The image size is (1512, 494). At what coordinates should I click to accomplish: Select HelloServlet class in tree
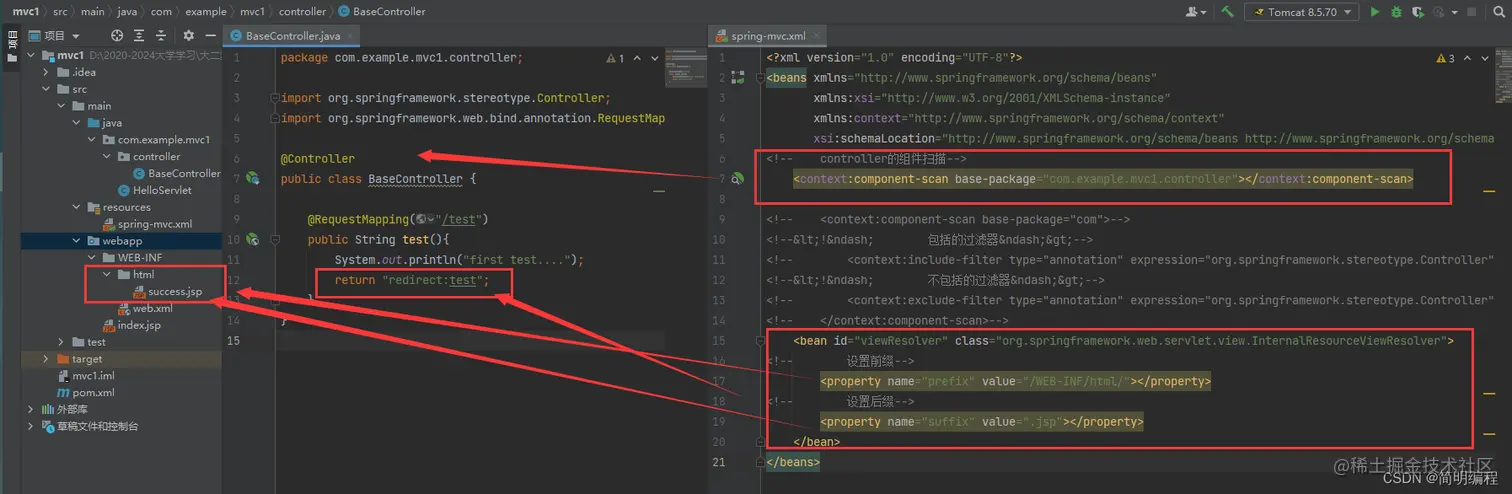tap(155, 190)
